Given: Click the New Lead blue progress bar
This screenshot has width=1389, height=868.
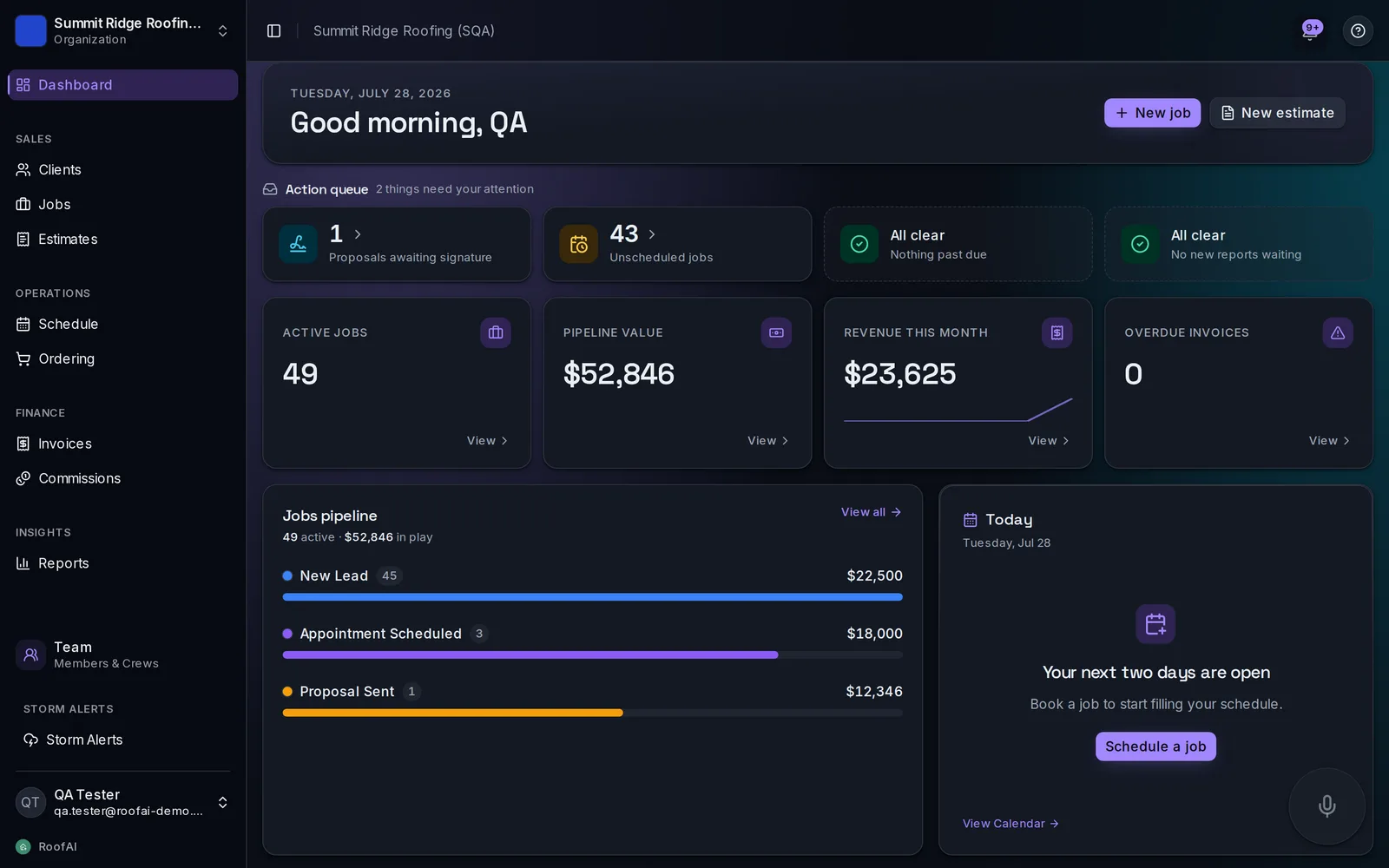Looking at the screenshot, I should 592,597.
